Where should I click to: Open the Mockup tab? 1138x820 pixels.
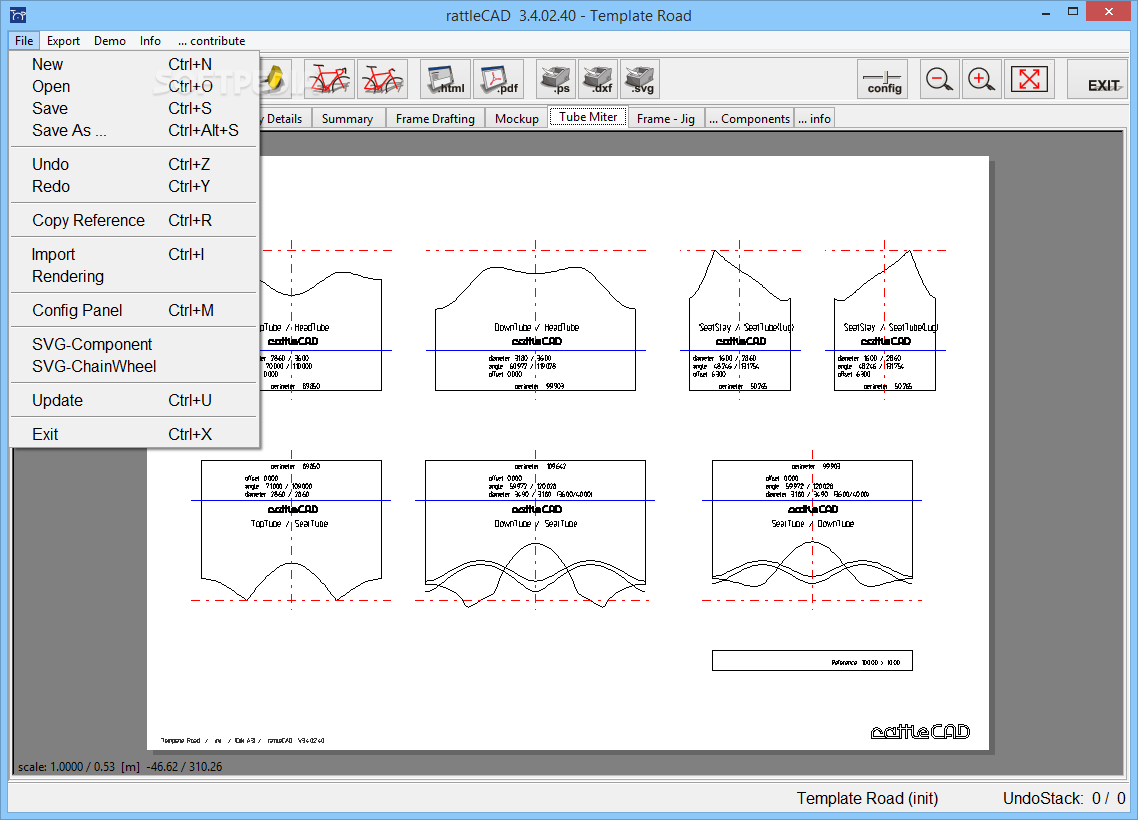(517, 118)
